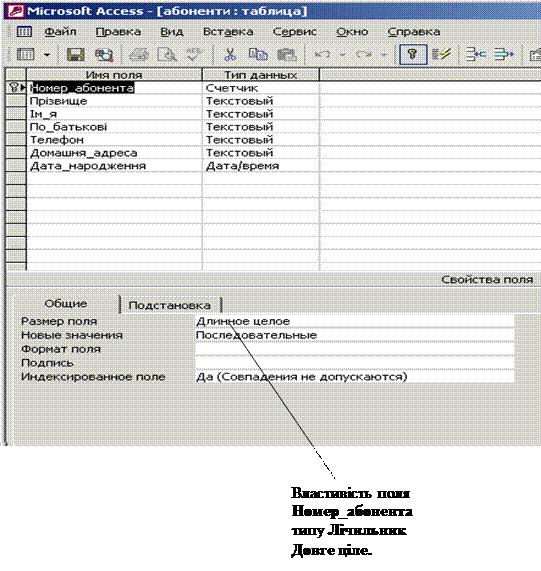The height and width of the screenshot is (571, 541).
Task: Click the Copy icon
Action: 258,55
